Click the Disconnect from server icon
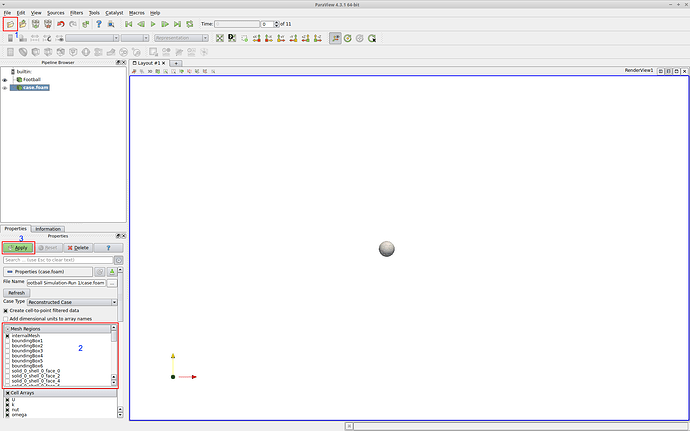 pos(48,24)
